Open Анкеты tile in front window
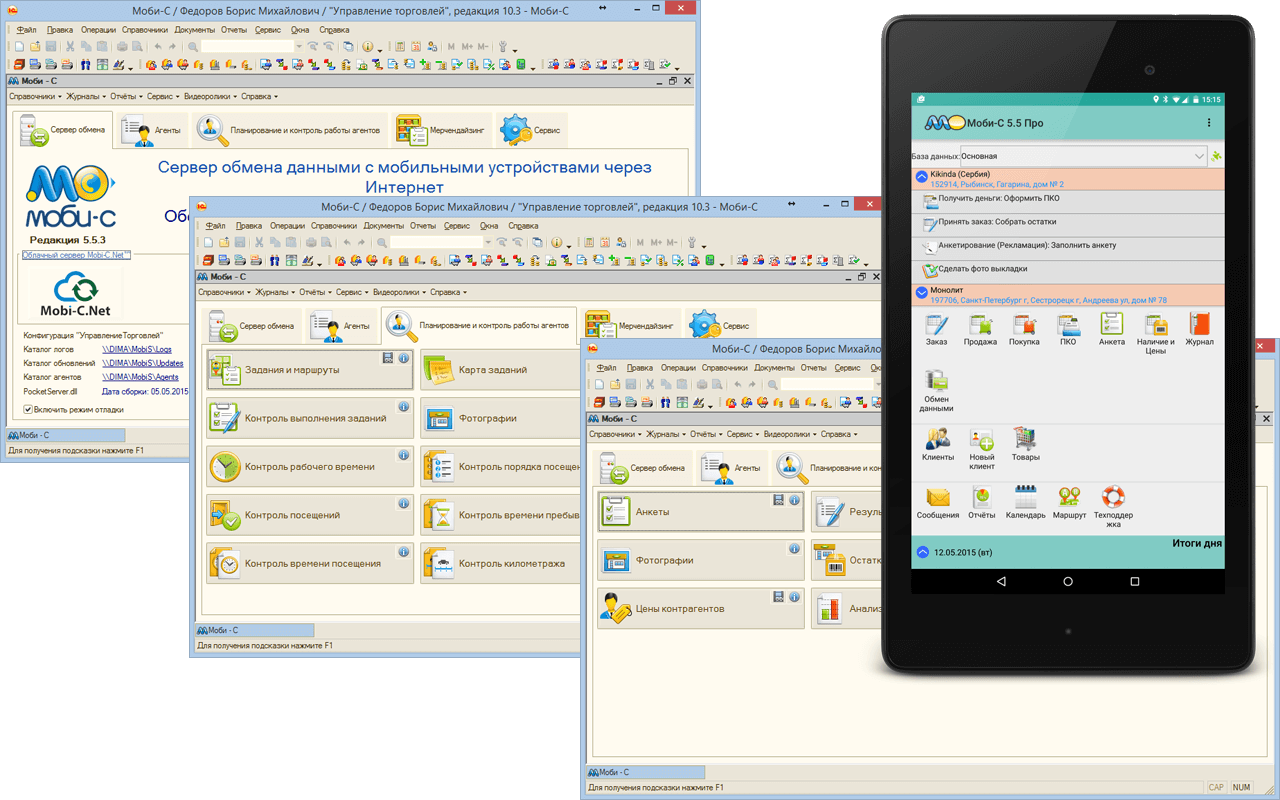The width and height of the screenshot is (1280, 800). click(x=700, y=512)
